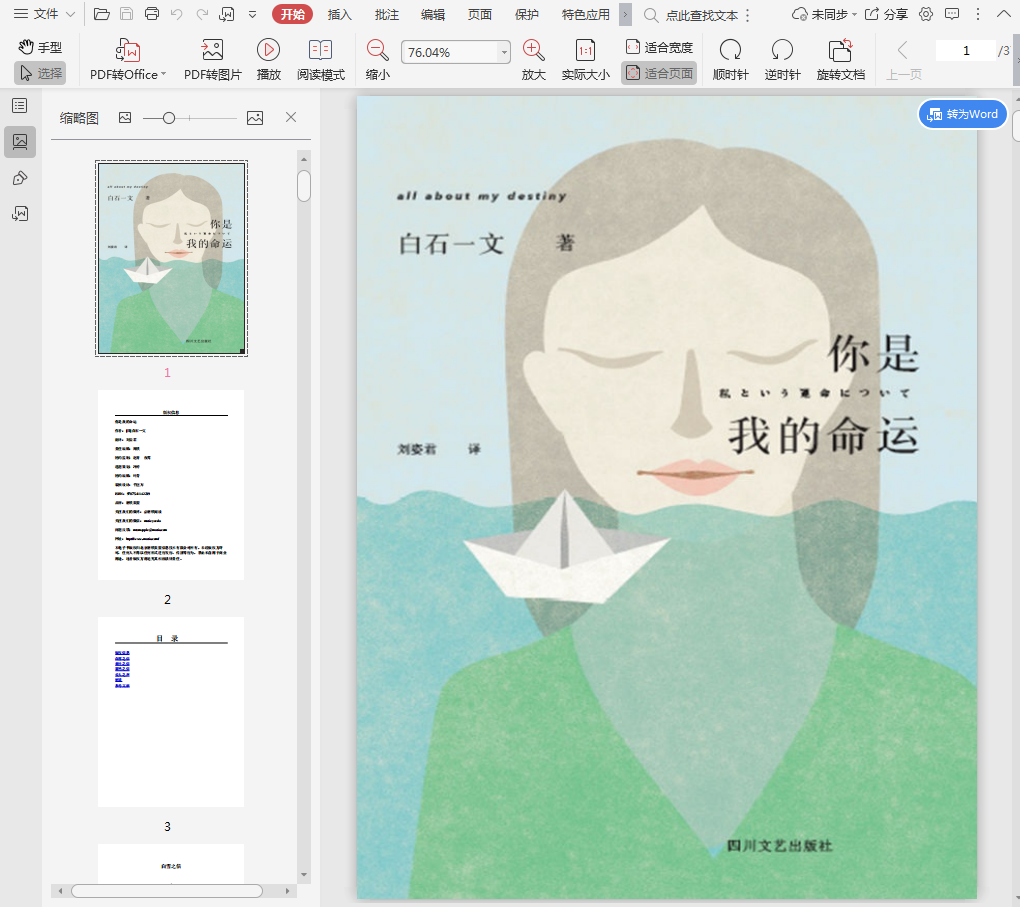
Task: Toggle the thumbnail panel sidebar icon
Action: [x=20, y=141]
